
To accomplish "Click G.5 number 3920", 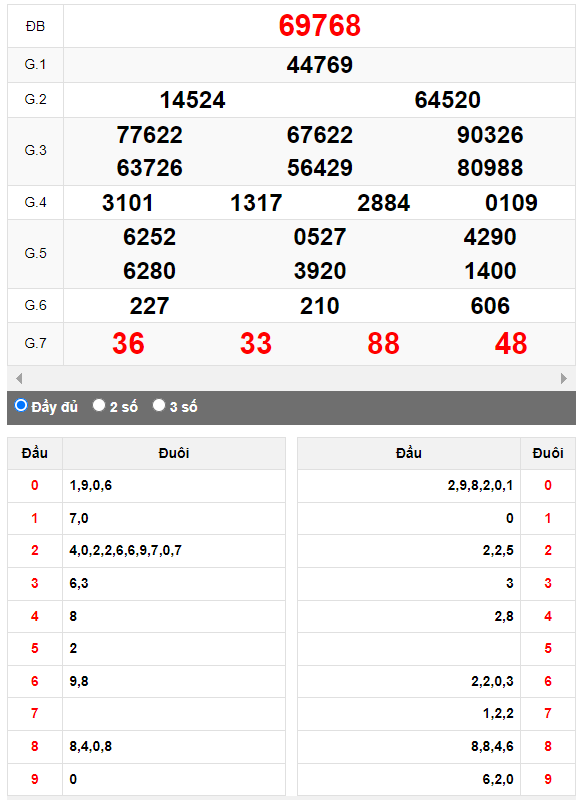I will (x=320, y=271).
